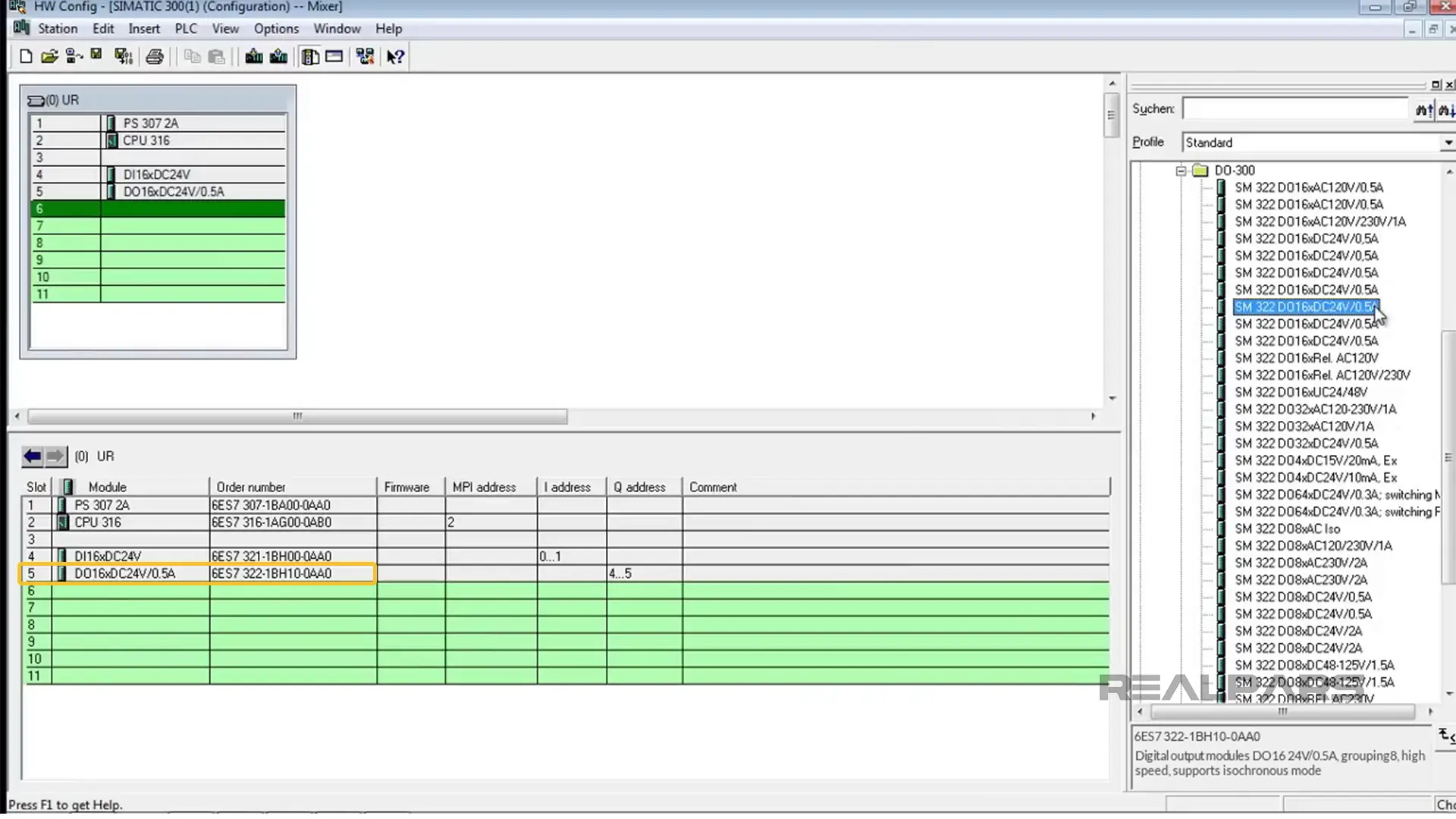Click the Module column header
The width and height of the screenshot is (1456, 819).
pyautogui.click(x=130, y=487)
